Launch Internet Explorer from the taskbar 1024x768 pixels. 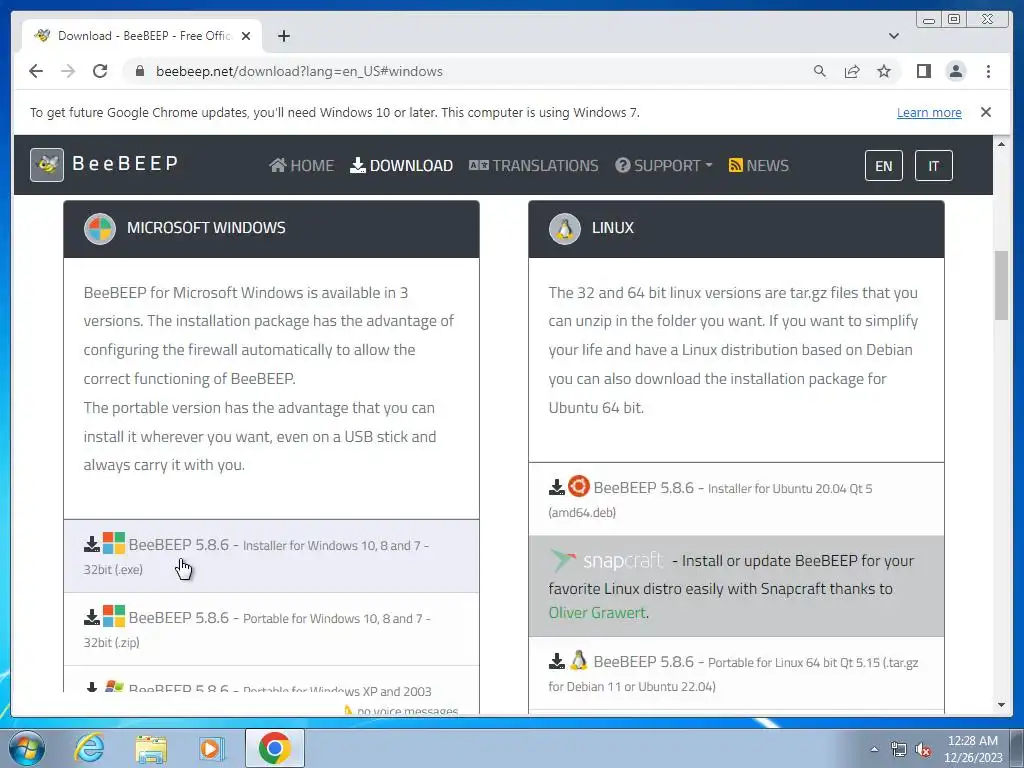tap(89, 748)
